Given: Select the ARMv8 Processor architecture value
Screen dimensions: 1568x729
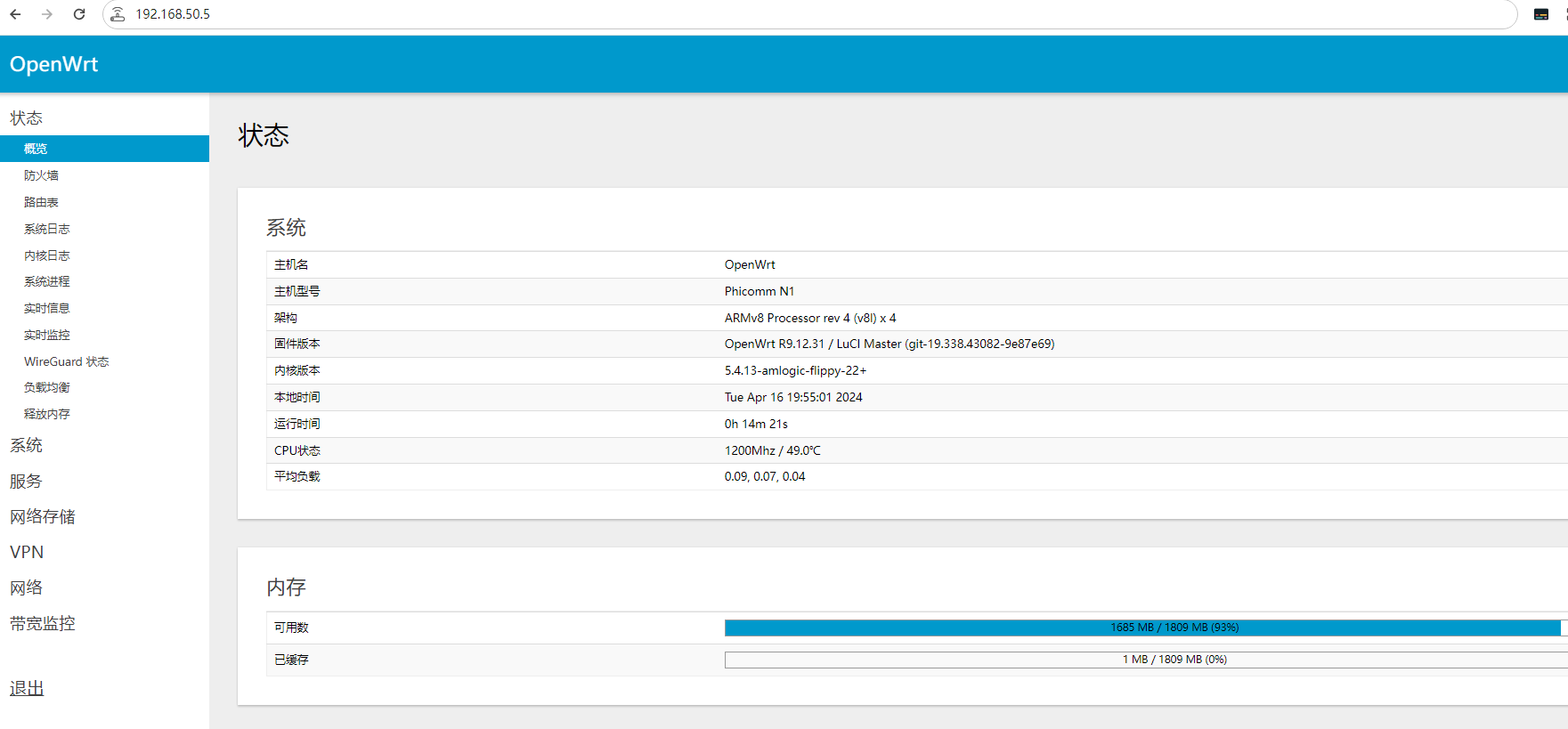Looking at the screenshot, I should [x=810, y=318].
